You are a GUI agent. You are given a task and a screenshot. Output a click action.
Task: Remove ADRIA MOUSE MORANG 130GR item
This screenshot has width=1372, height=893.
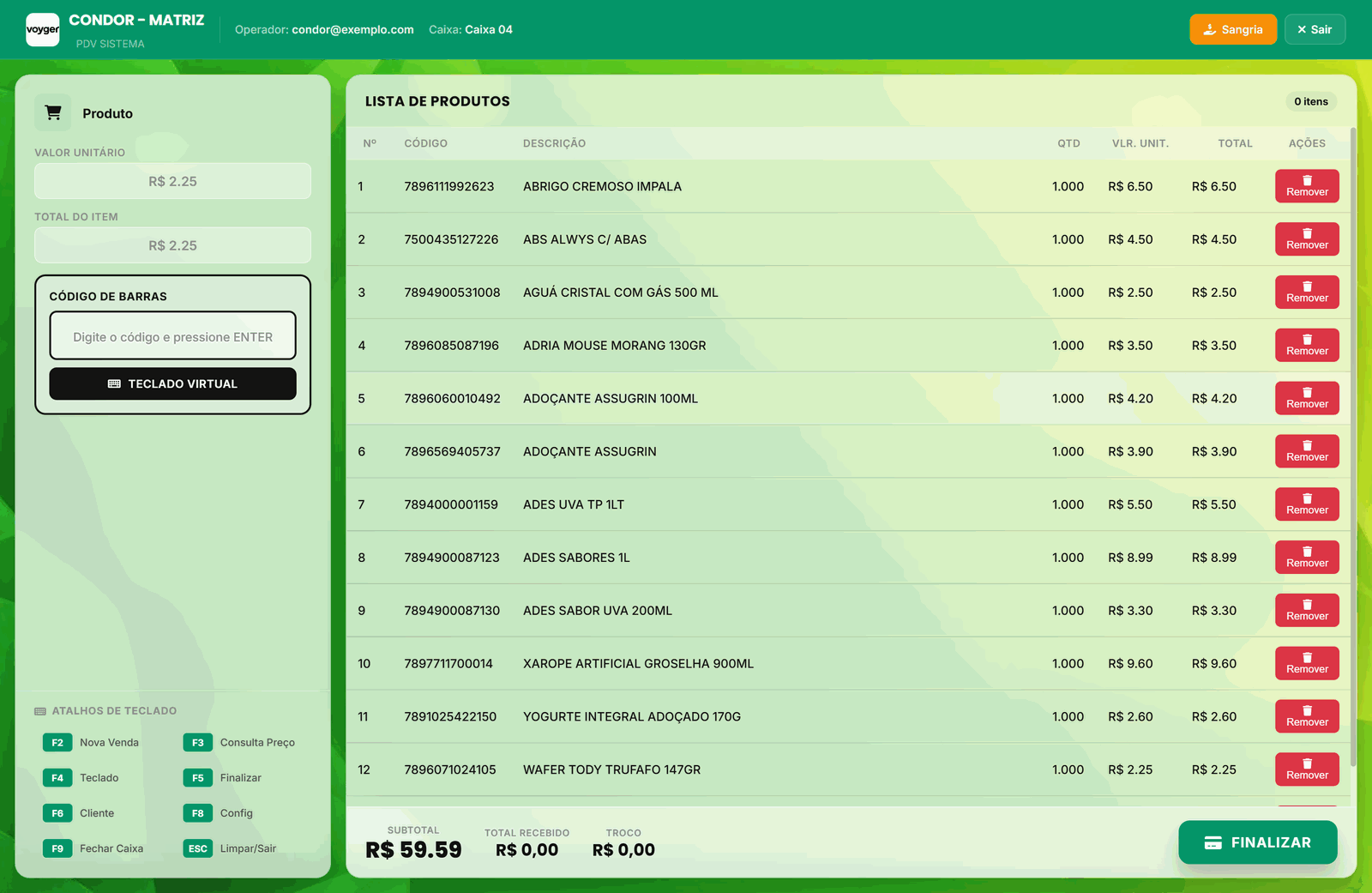(1307, 346)
